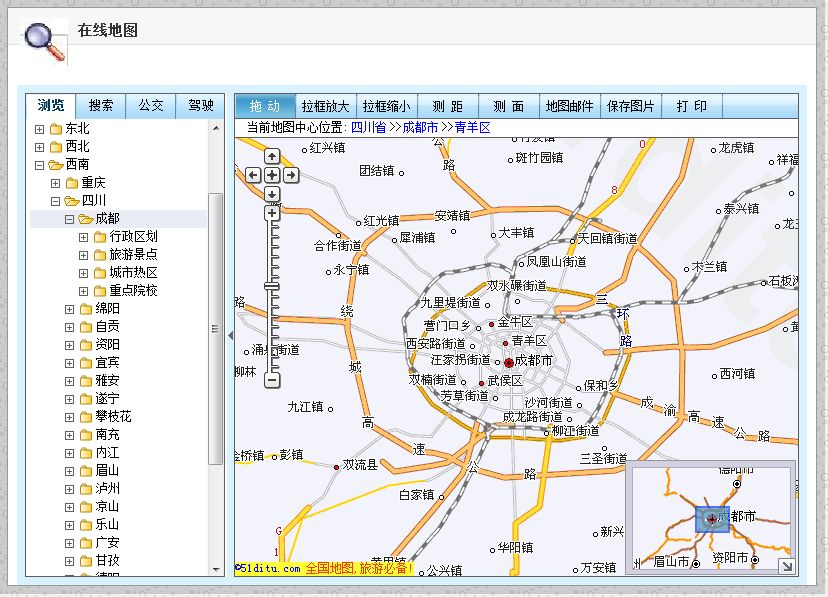Image resolution: width=828 pixels, height=597 pixels.
Task: Expand the 重庆 tree node
Action: coord(55,183)
